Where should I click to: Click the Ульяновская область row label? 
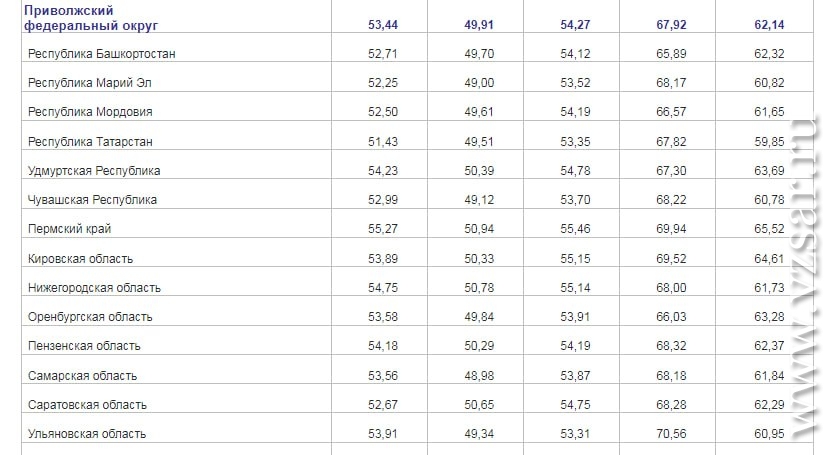coord(87,434)
